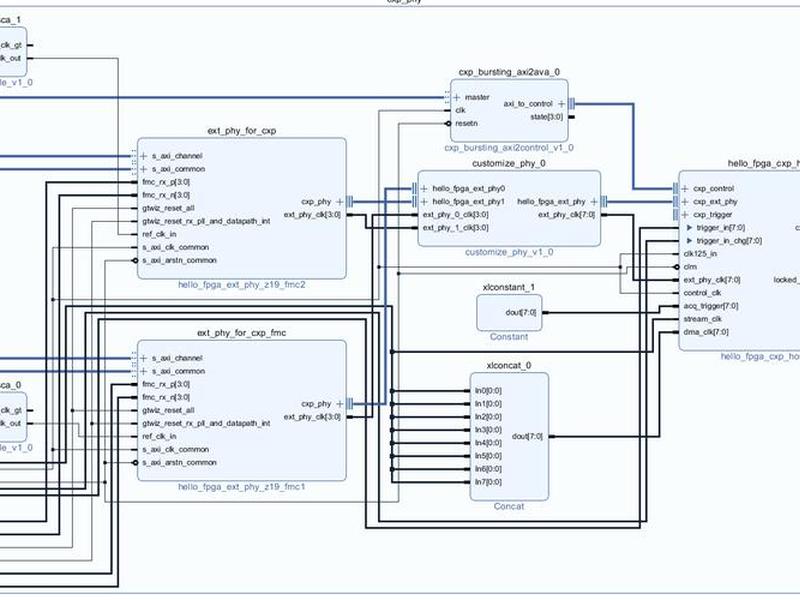This screenshot has height=600, width=800.
Task: Select ext_phy_0_clk[3:0] port on customize_phy_0
Action: 455,214
